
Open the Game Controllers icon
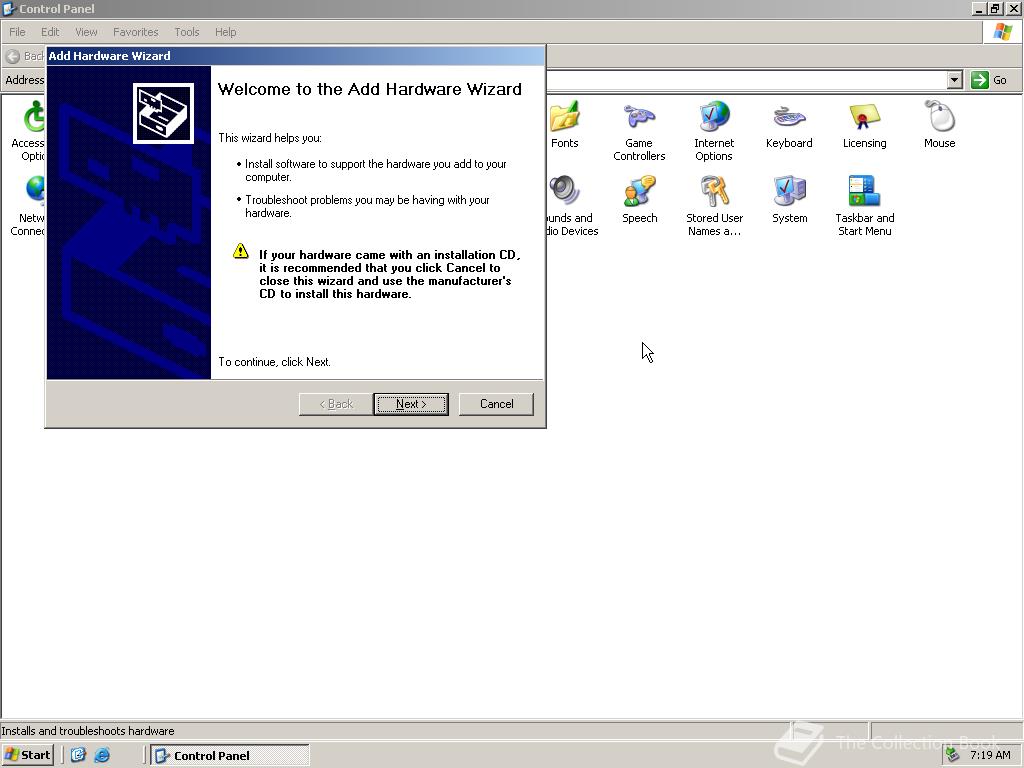coord(639,118)
